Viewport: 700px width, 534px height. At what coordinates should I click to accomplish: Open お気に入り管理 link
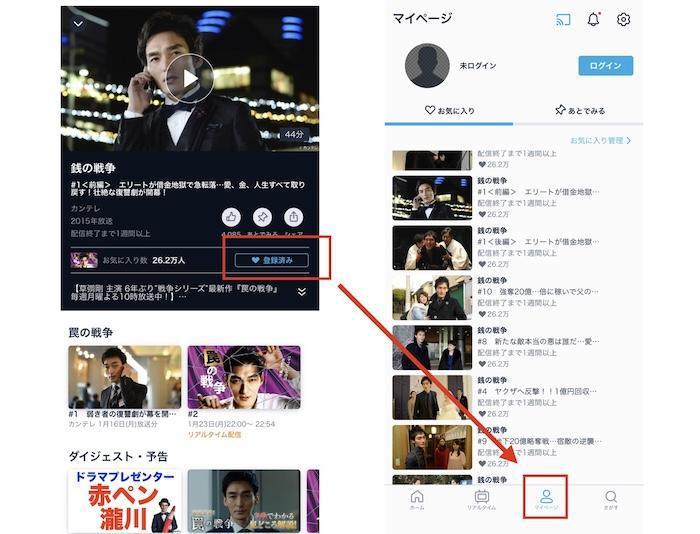point(600,141)
